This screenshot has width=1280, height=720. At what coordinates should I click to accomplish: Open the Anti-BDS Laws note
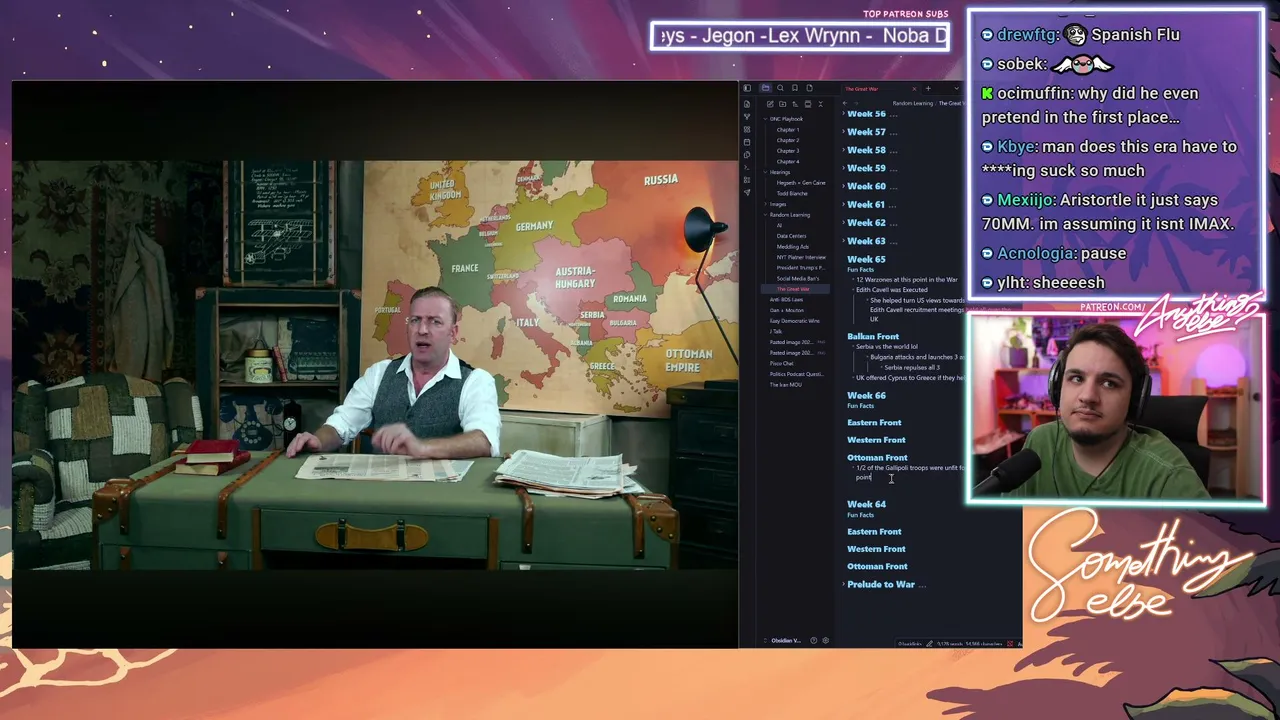pos(786,300)
